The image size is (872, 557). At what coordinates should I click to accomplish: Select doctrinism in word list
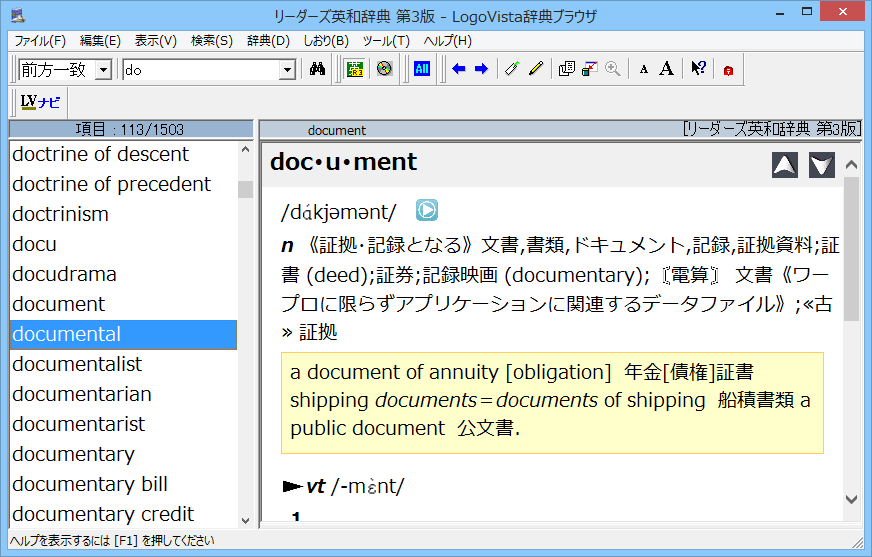pos(123,214)
